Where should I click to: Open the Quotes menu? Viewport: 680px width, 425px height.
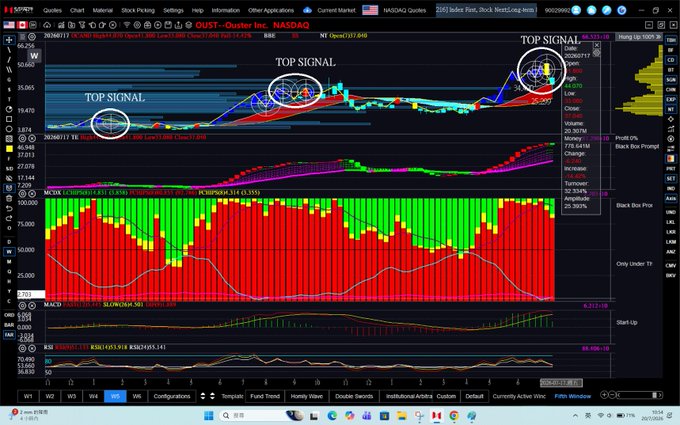click(52, 10)
